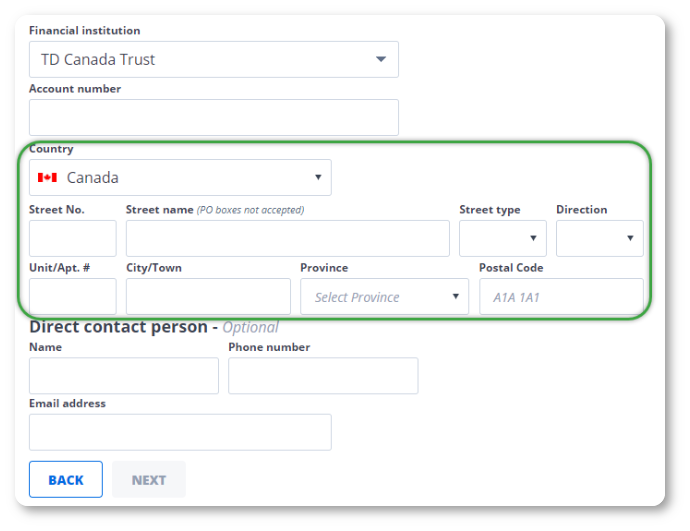The image size is (690, 531).
Task: Click into the Street No. field
Action: pos(73,238)
